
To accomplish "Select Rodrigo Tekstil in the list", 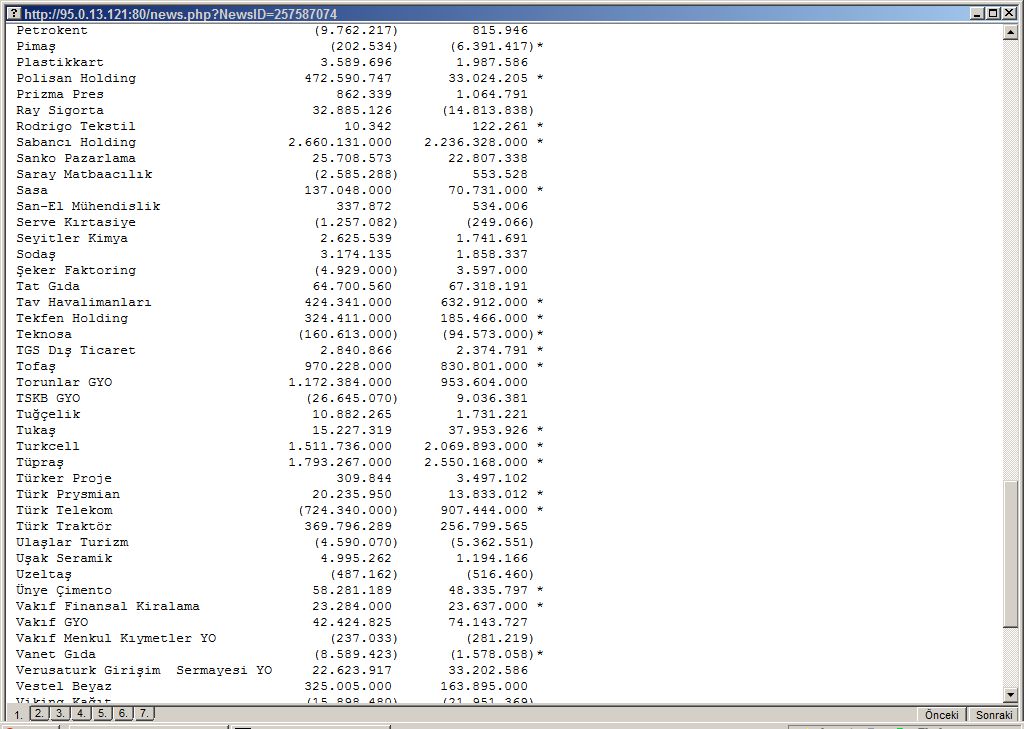I will click(76, 126).
